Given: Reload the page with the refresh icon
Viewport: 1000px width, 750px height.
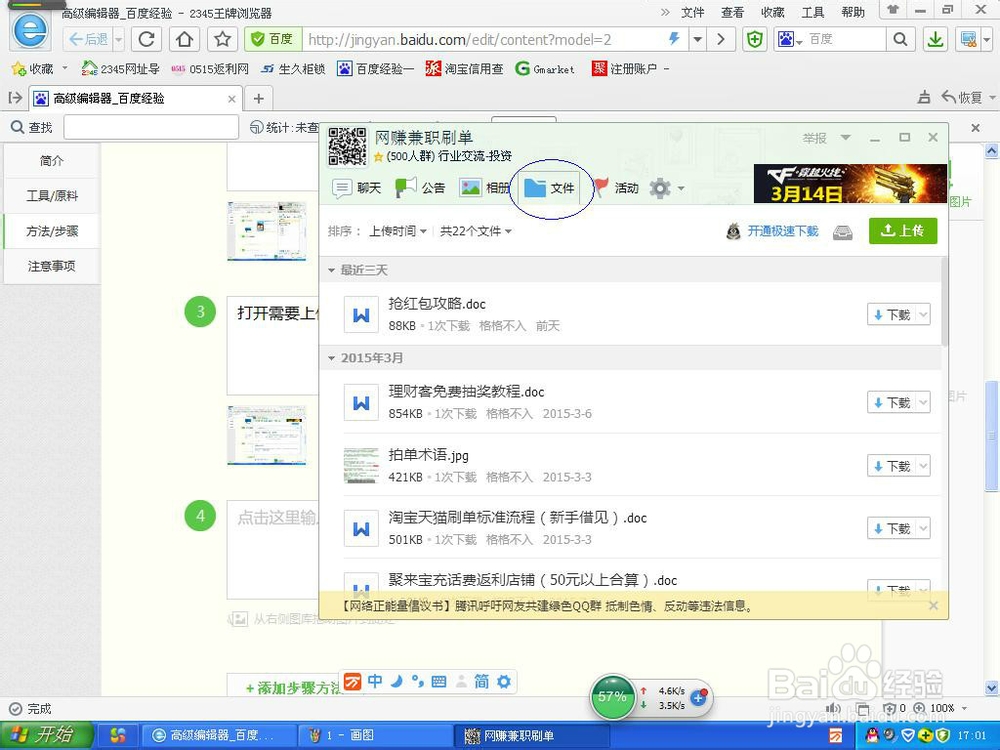Looking at the screenshot, I should pyautogui.click(x=147, y=40).
